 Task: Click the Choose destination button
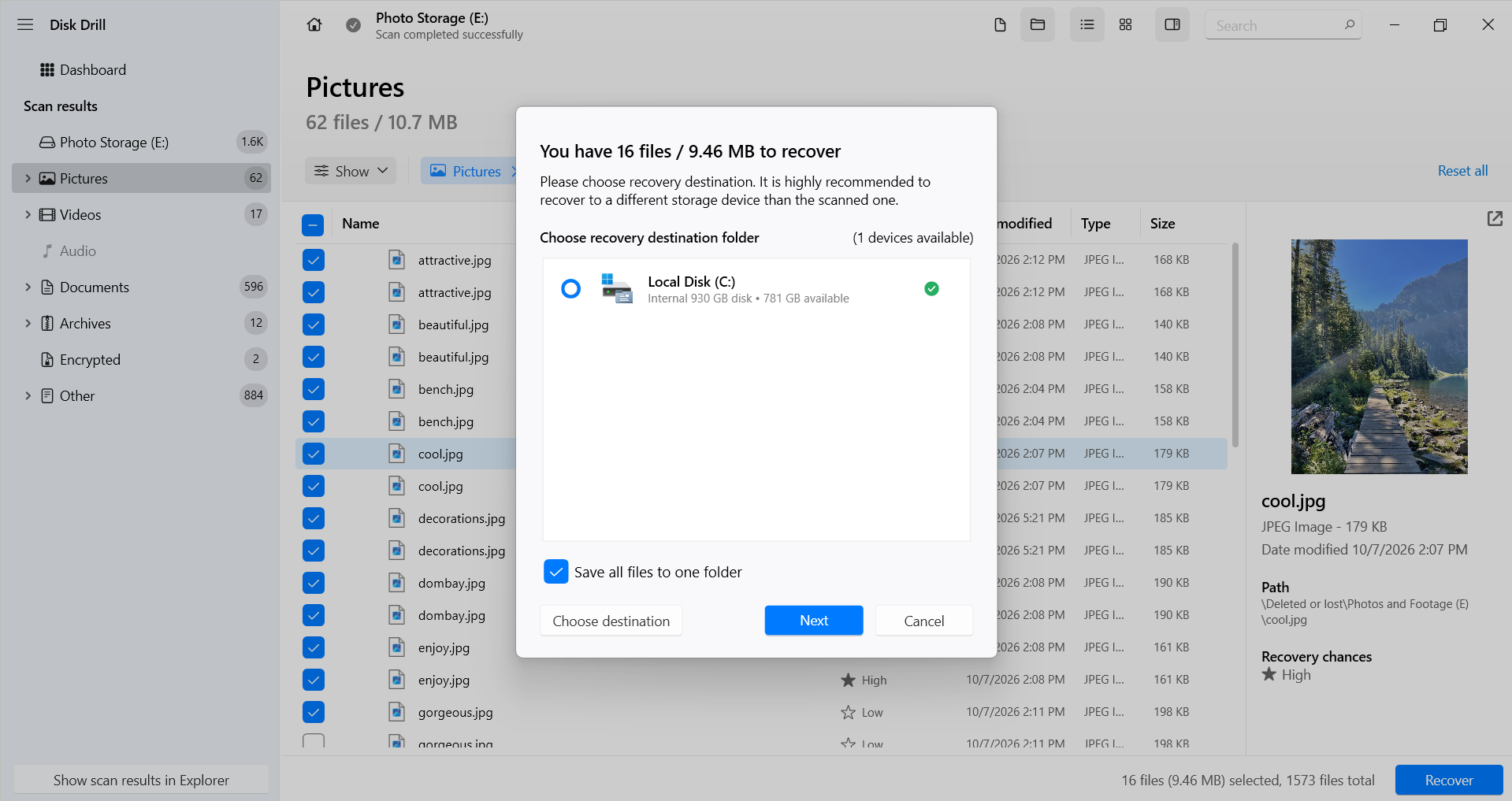click(x=611, y=621)
